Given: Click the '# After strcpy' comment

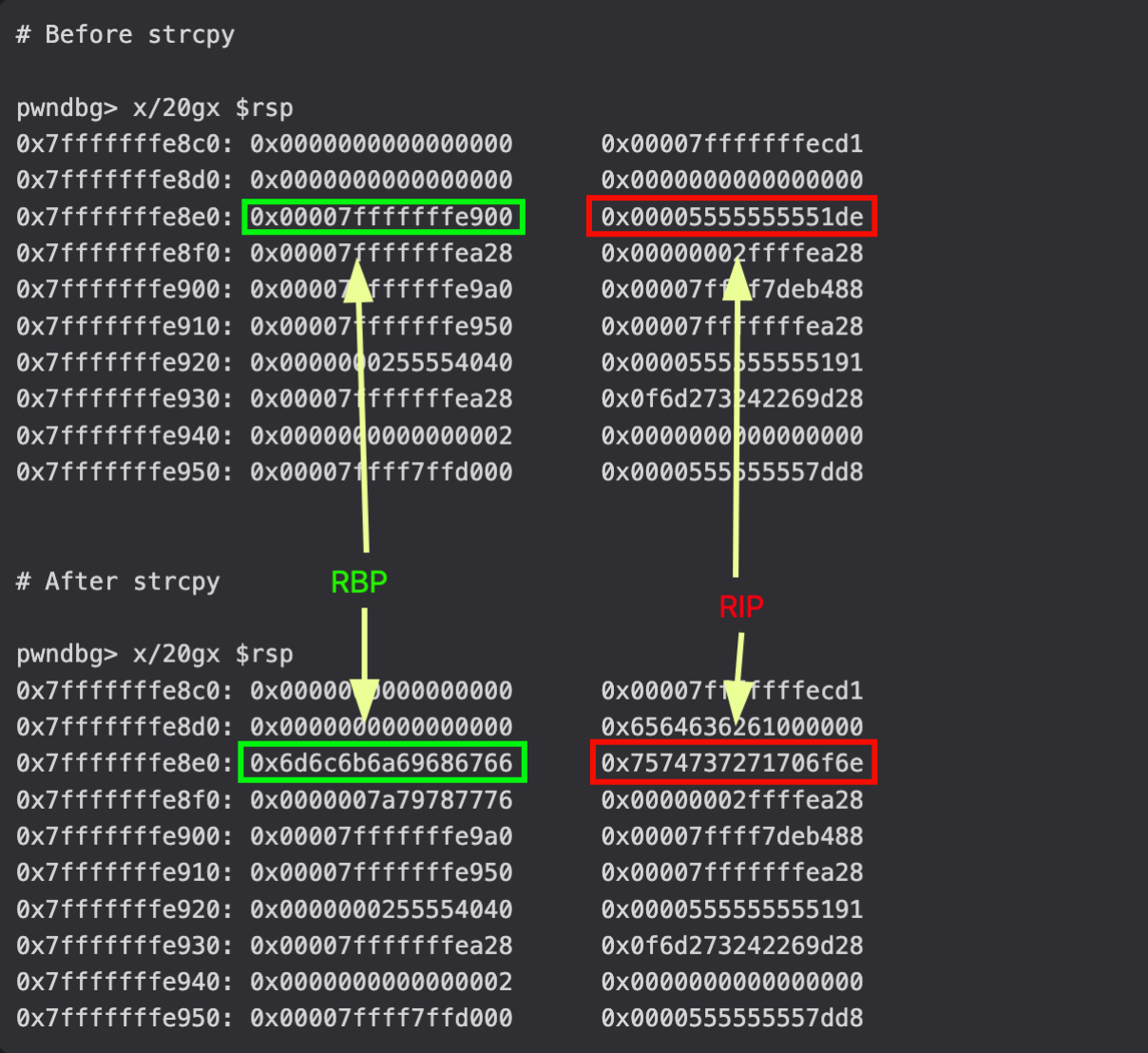Looking at the screenshot, I should (x=119, y=582).
